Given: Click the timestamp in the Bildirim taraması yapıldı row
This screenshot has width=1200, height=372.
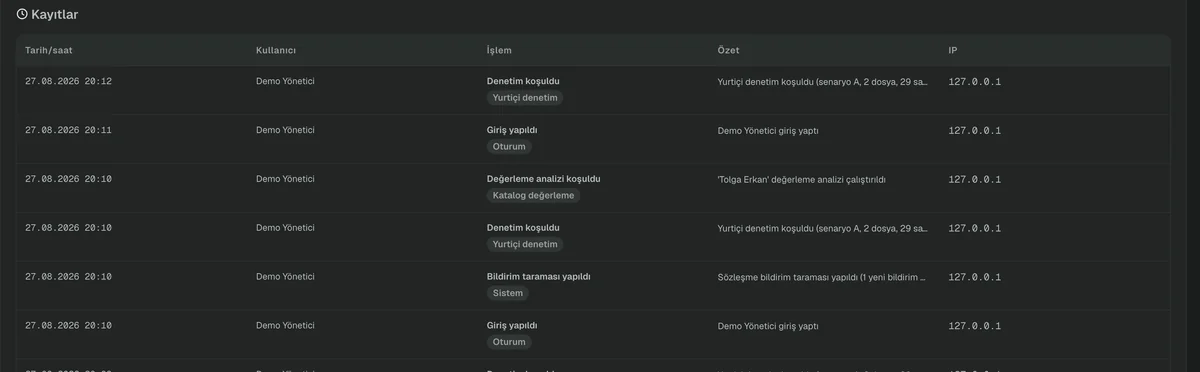Looking at the screenshot, I should click(x=68, y=277).
